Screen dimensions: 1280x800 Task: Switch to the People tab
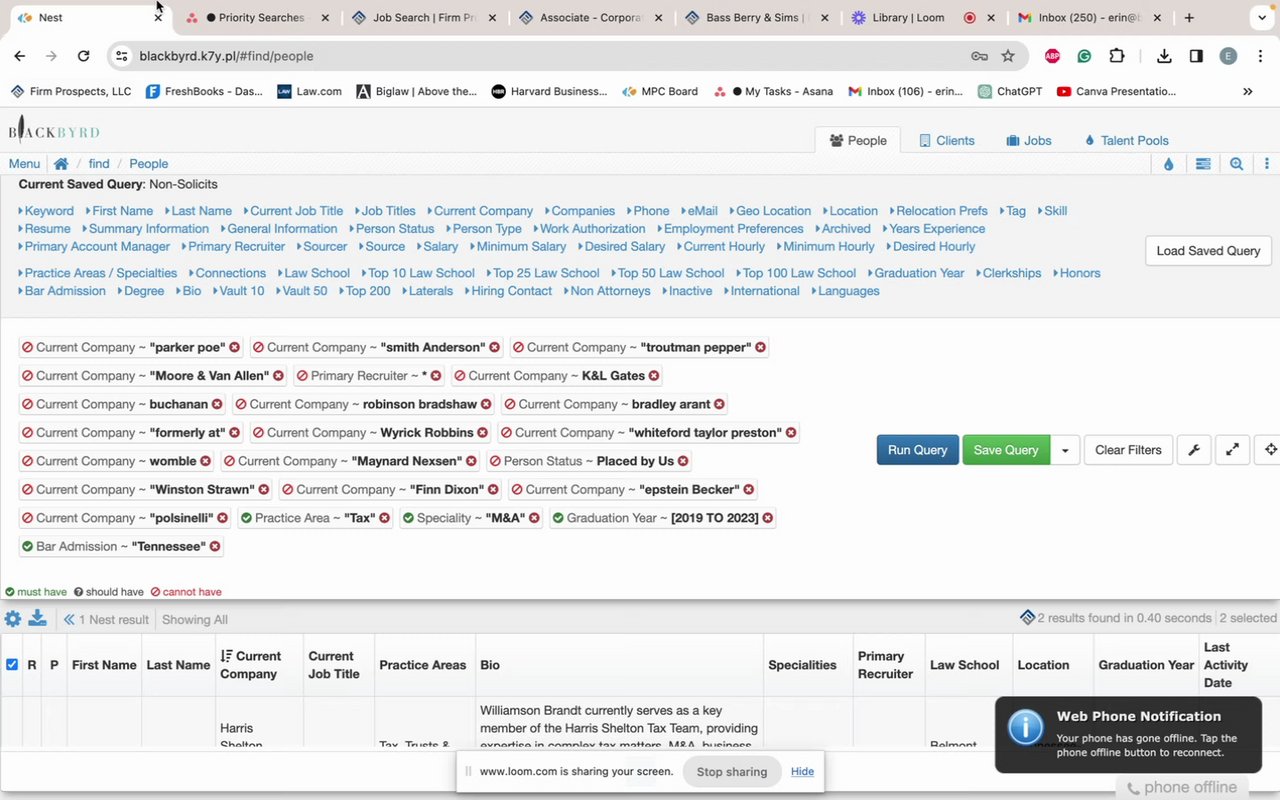click(858, 141)
